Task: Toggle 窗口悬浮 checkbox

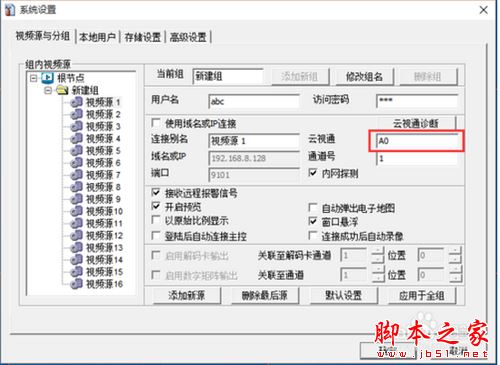Action: point(313,221)
